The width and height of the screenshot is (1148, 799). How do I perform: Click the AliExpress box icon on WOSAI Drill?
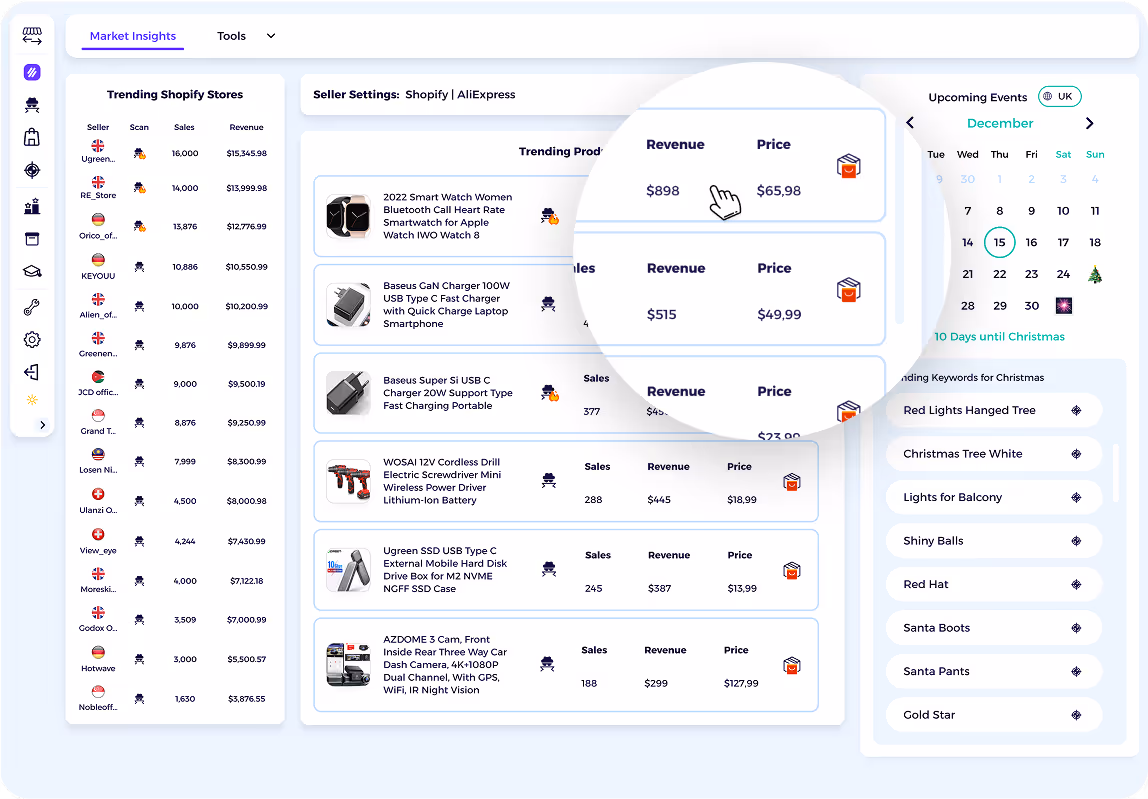tap(791, 482)
